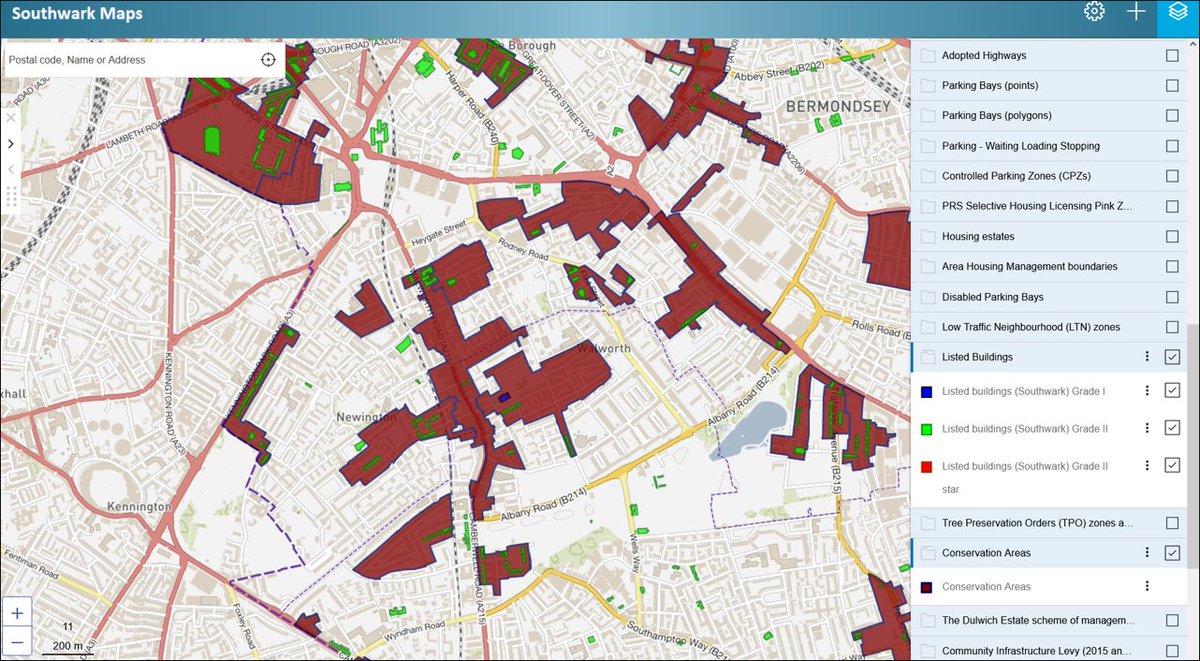This screenshot has height=661, width=1200.
Task: Enable the Parking Bays (points) checkbox
Action: click(x=1172, y=86)
